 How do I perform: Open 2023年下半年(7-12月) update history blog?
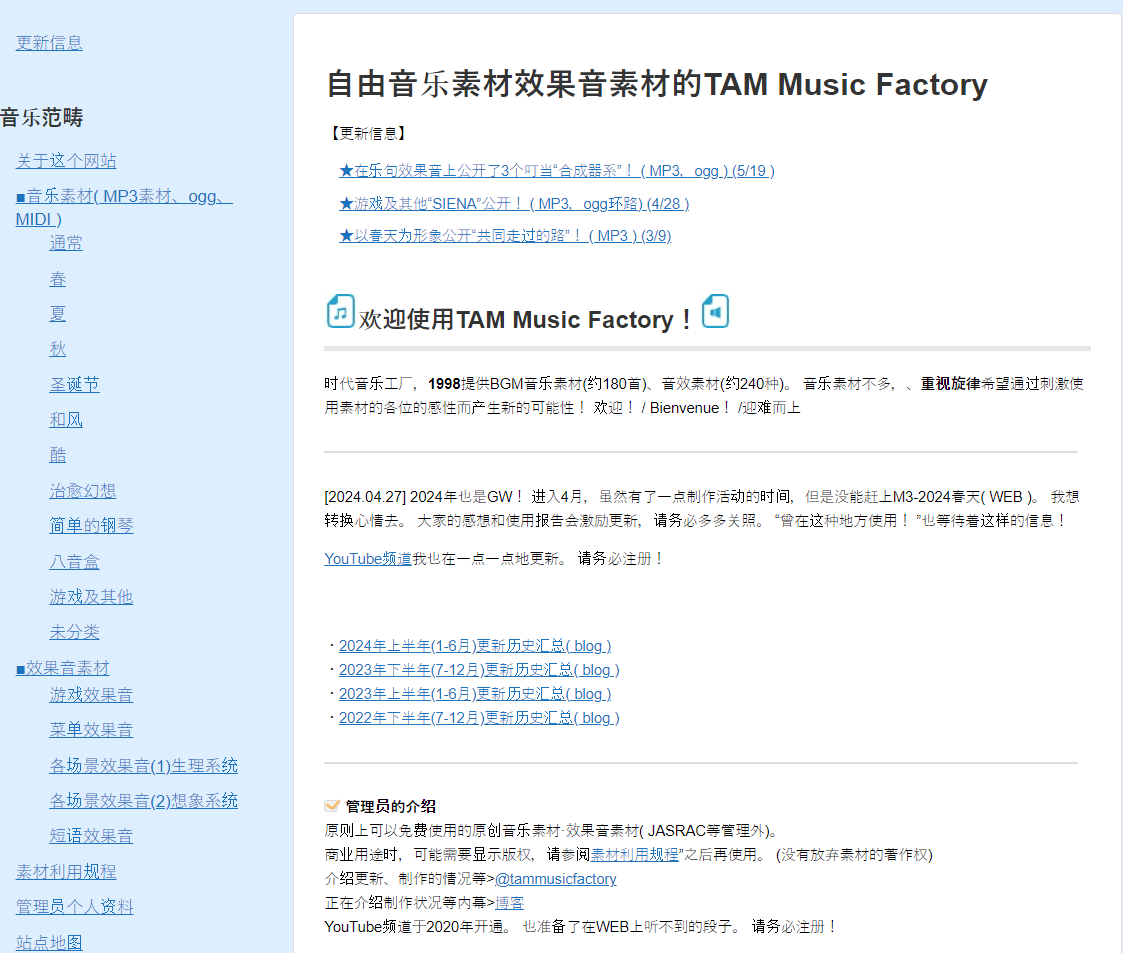[479, 669]
